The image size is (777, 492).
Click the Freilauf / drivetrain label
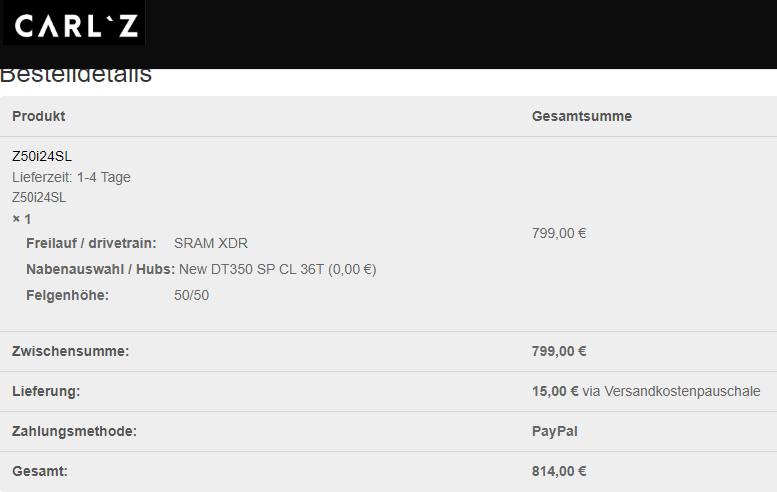click(x=91, y=243)
